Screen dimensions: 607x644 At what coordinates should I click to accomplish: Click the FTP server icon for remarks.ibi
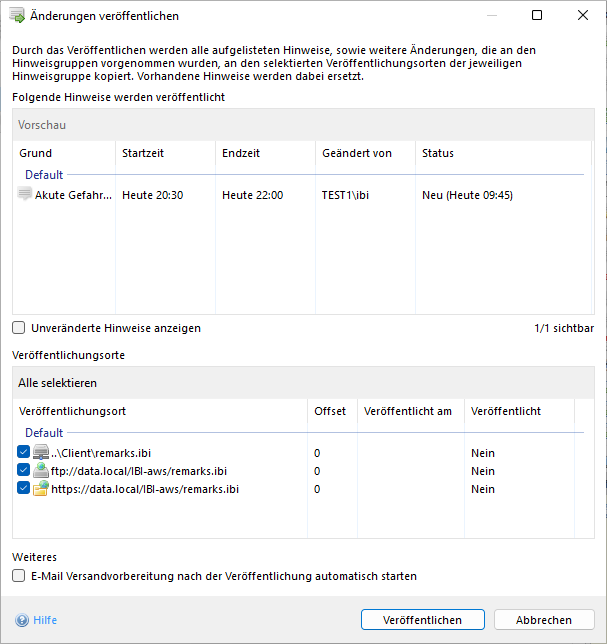click(x=41, y=471)
